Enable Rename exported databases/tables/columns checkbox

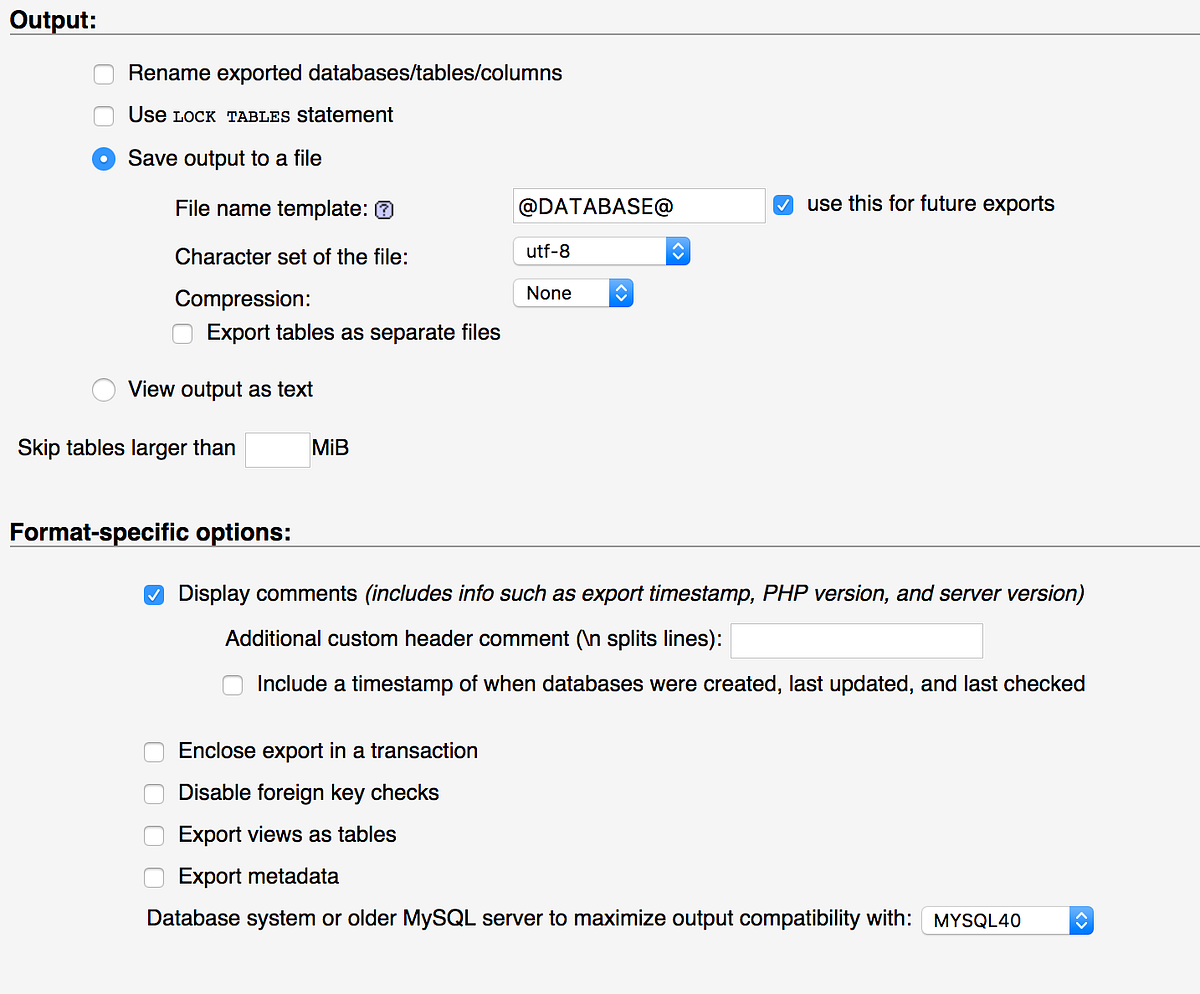pyautogui.click(x=104, y=74)
